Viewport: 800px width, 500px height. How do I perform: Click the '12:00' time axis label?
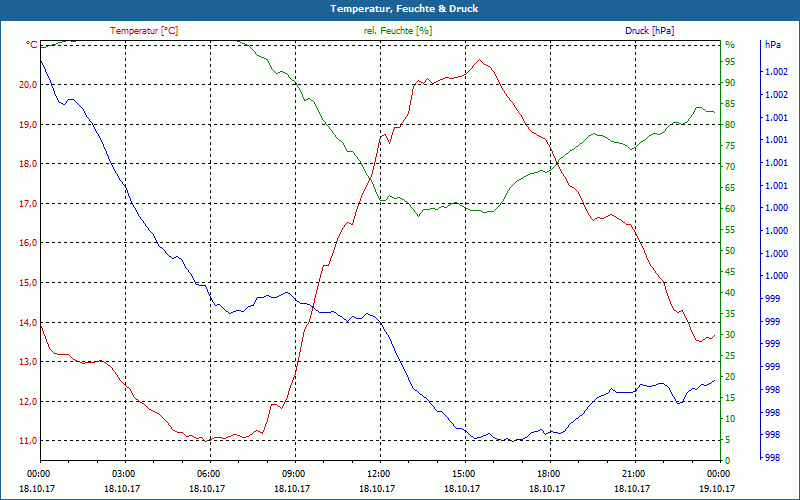tap(378, 473)
